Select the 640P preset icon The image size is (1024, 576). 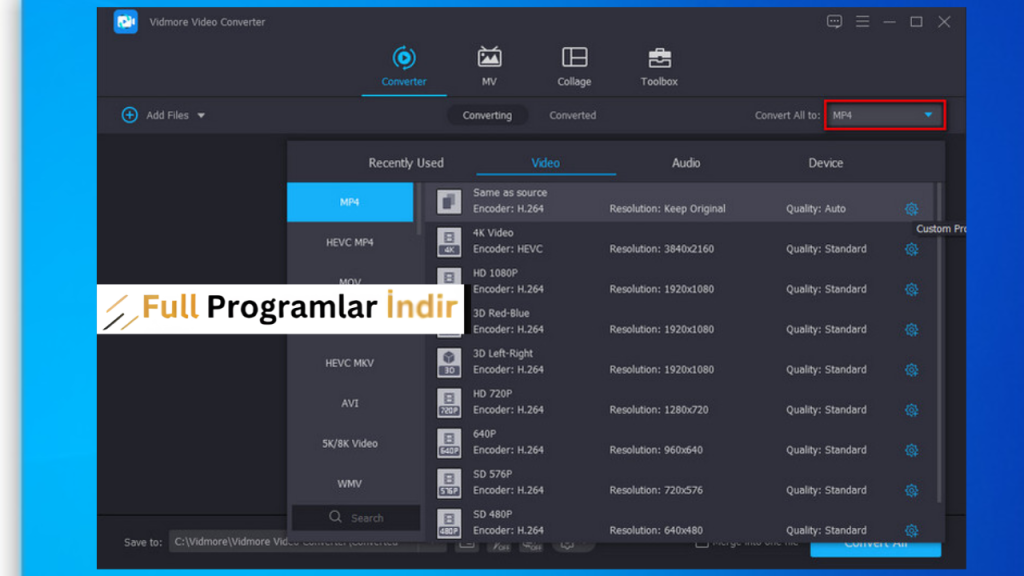coord(449,443)
